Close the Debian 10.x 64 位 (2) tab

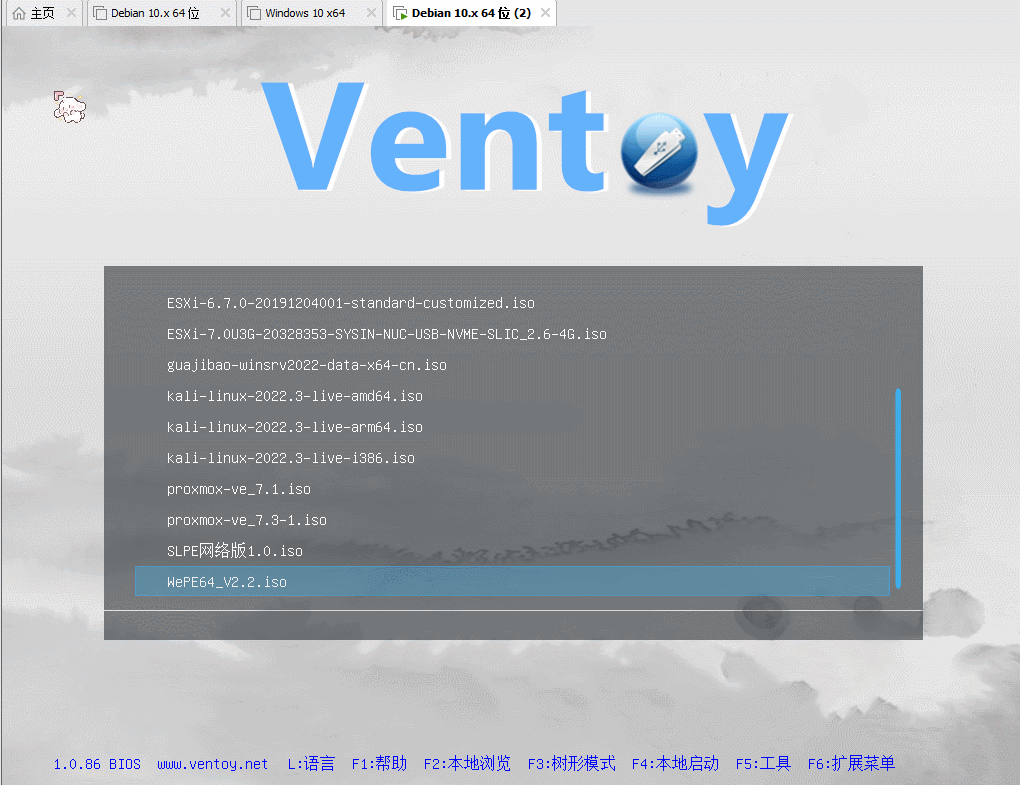[x=545, y=13]
